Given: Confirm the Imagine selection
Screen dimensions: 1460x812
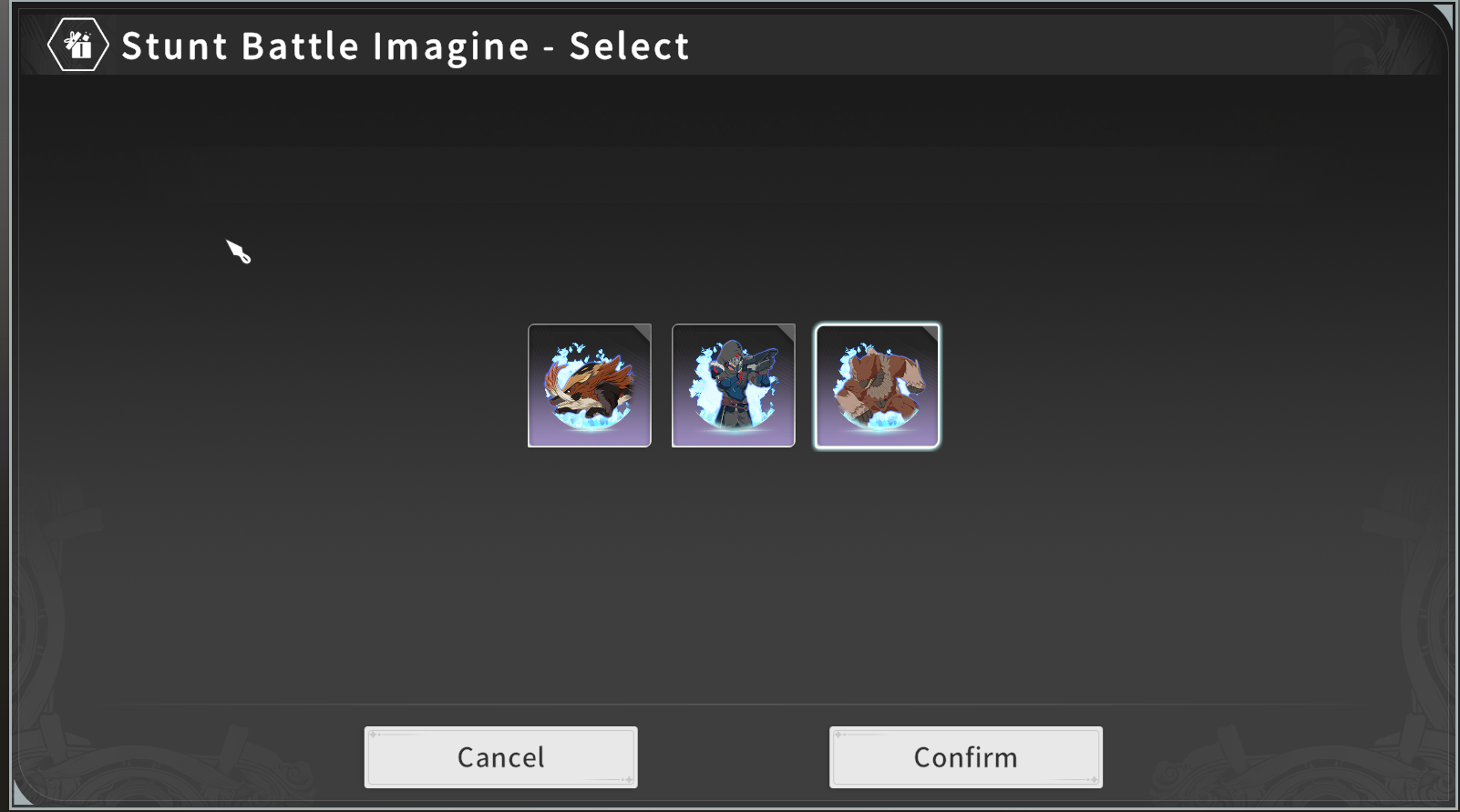Looking at the screenshot, I should pyautogui.click(x=966, y=757).
